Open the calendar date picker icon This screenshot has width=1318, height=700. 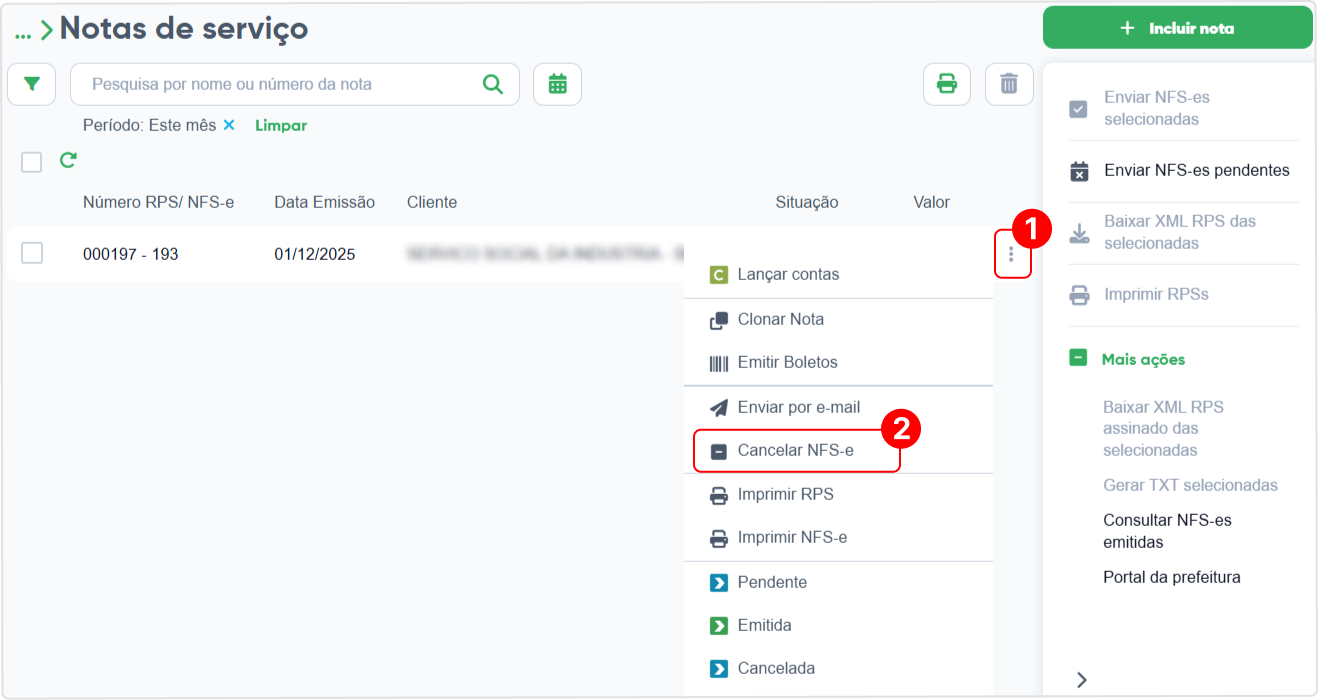[x=557, y=85]
